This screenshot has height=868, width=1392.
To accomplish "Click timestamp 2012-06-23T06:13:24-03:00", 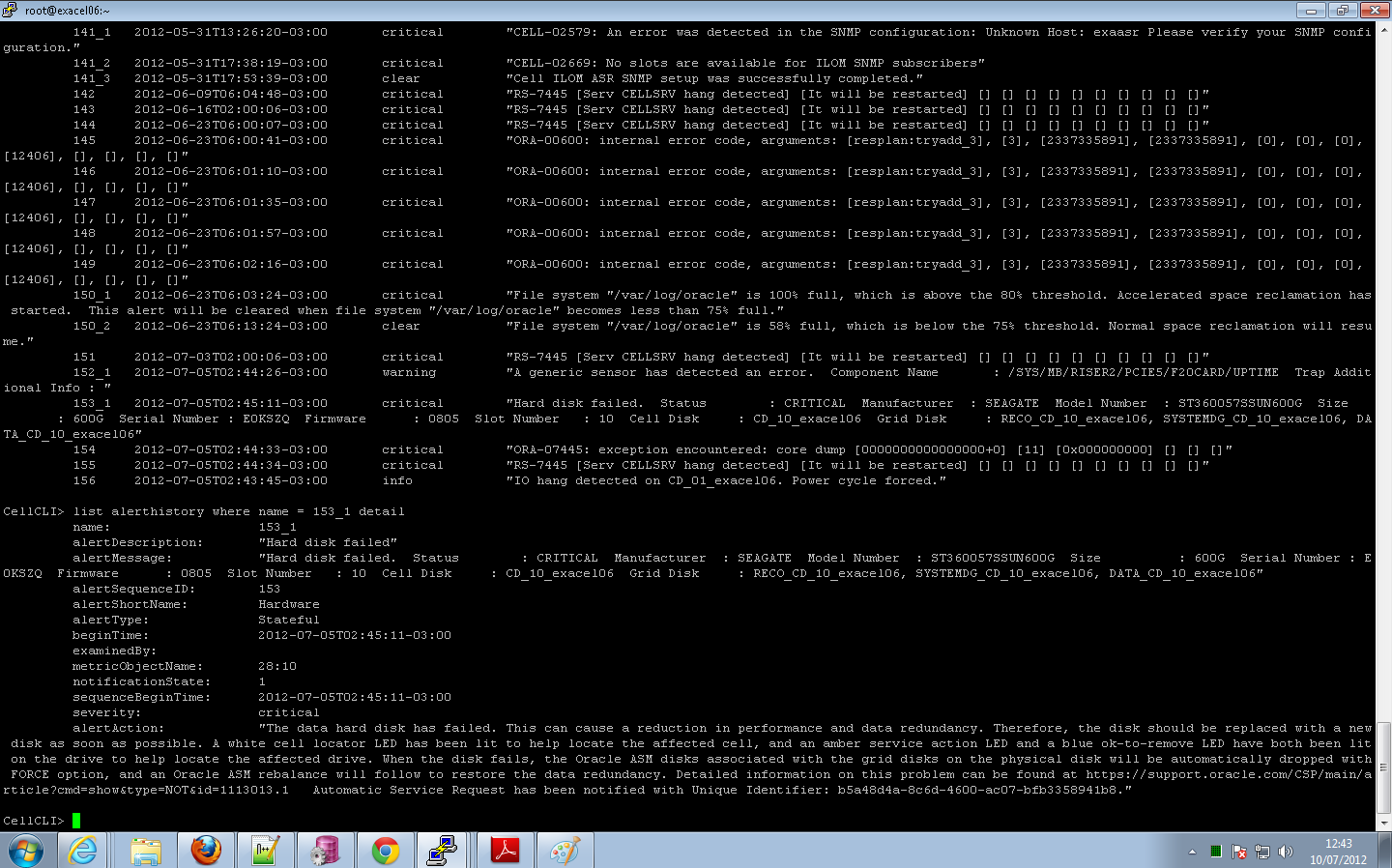I will (231, 326).
